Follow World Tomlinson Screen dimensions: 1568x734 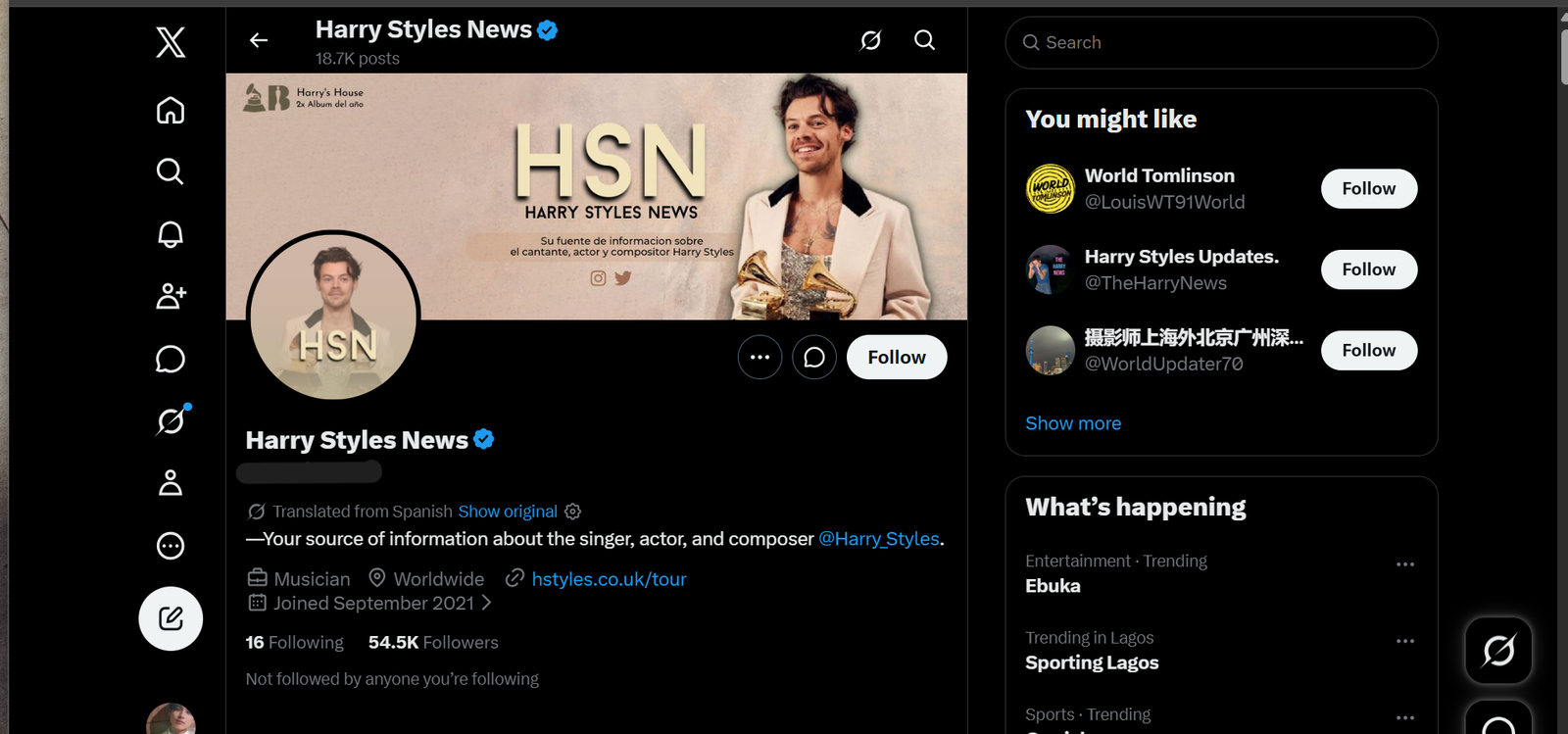1368,188
